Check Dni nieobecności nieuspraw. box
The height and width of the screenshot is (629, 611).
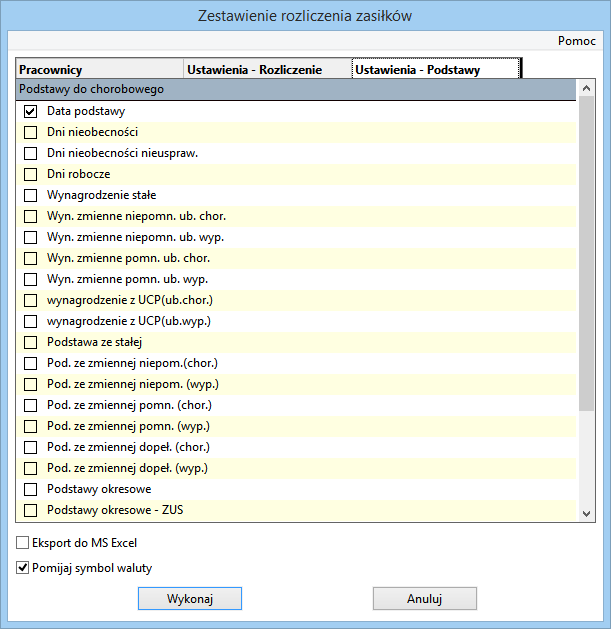click(30, 153)
